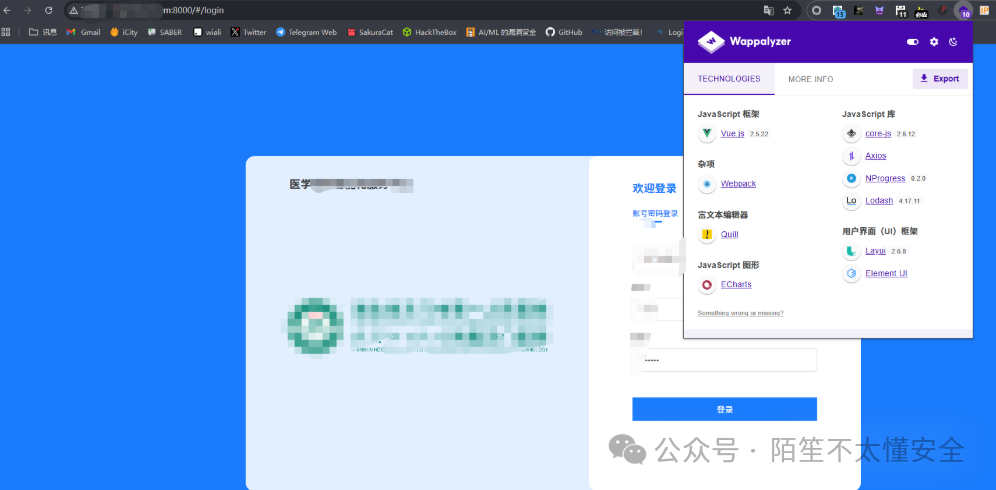Click the Axios icon

pos(851,156)
